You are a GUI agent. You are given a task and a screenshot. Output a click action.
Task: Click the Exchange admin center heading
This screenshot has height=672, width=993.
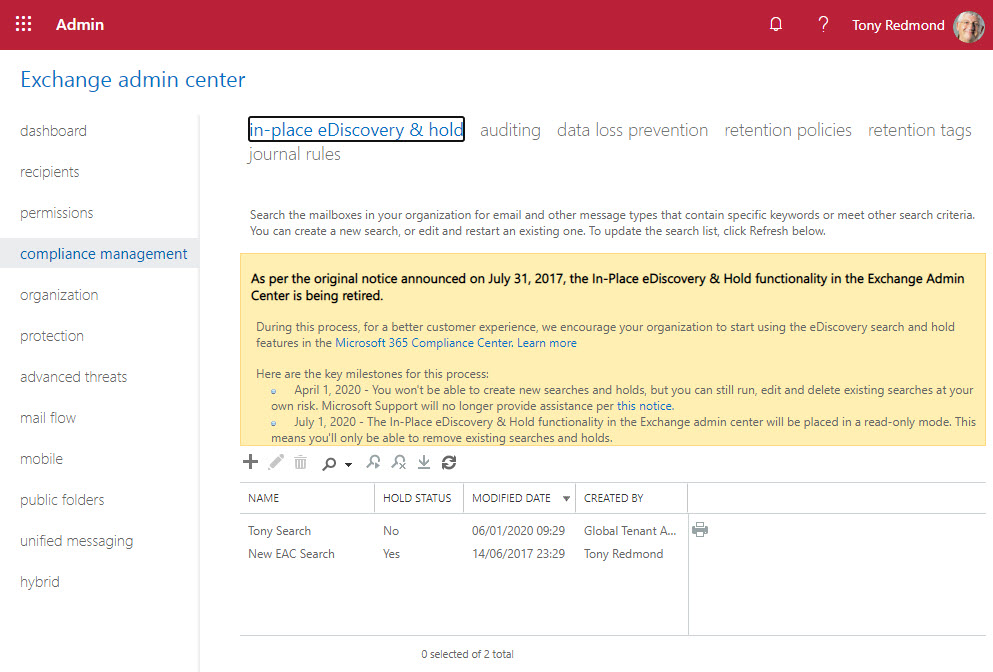pos(132,80)
